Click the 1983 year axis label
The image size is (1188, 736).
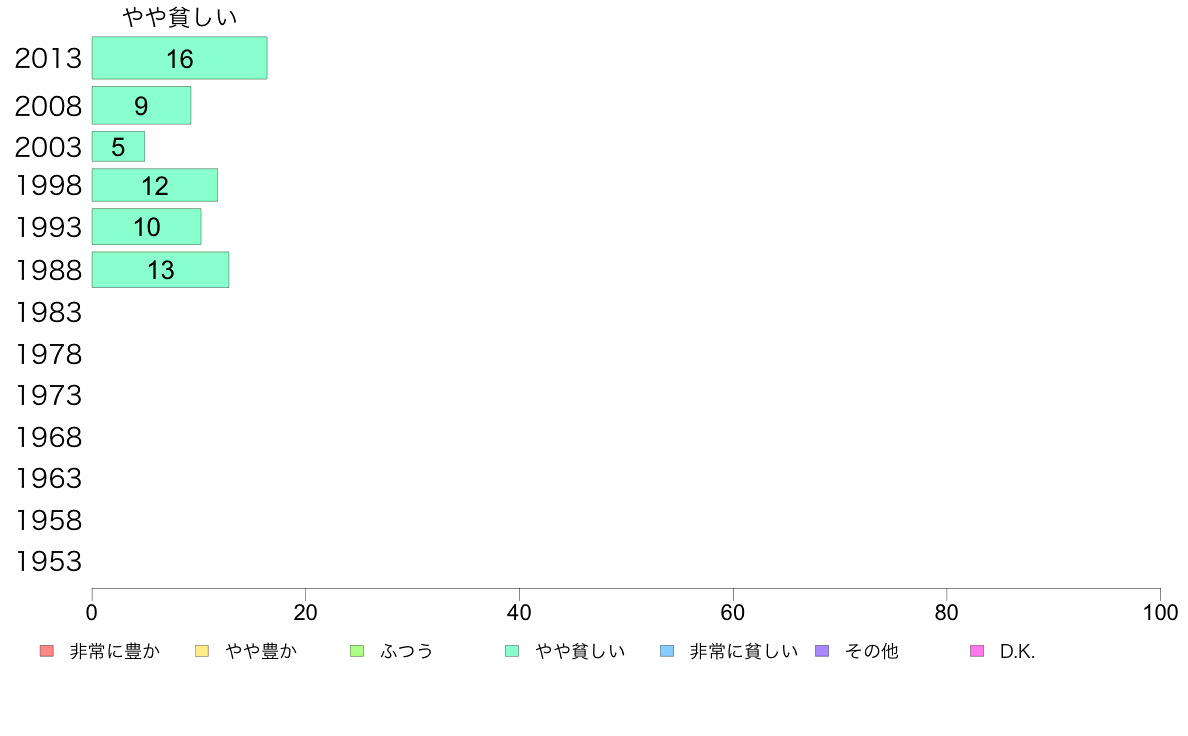[48, 312]
